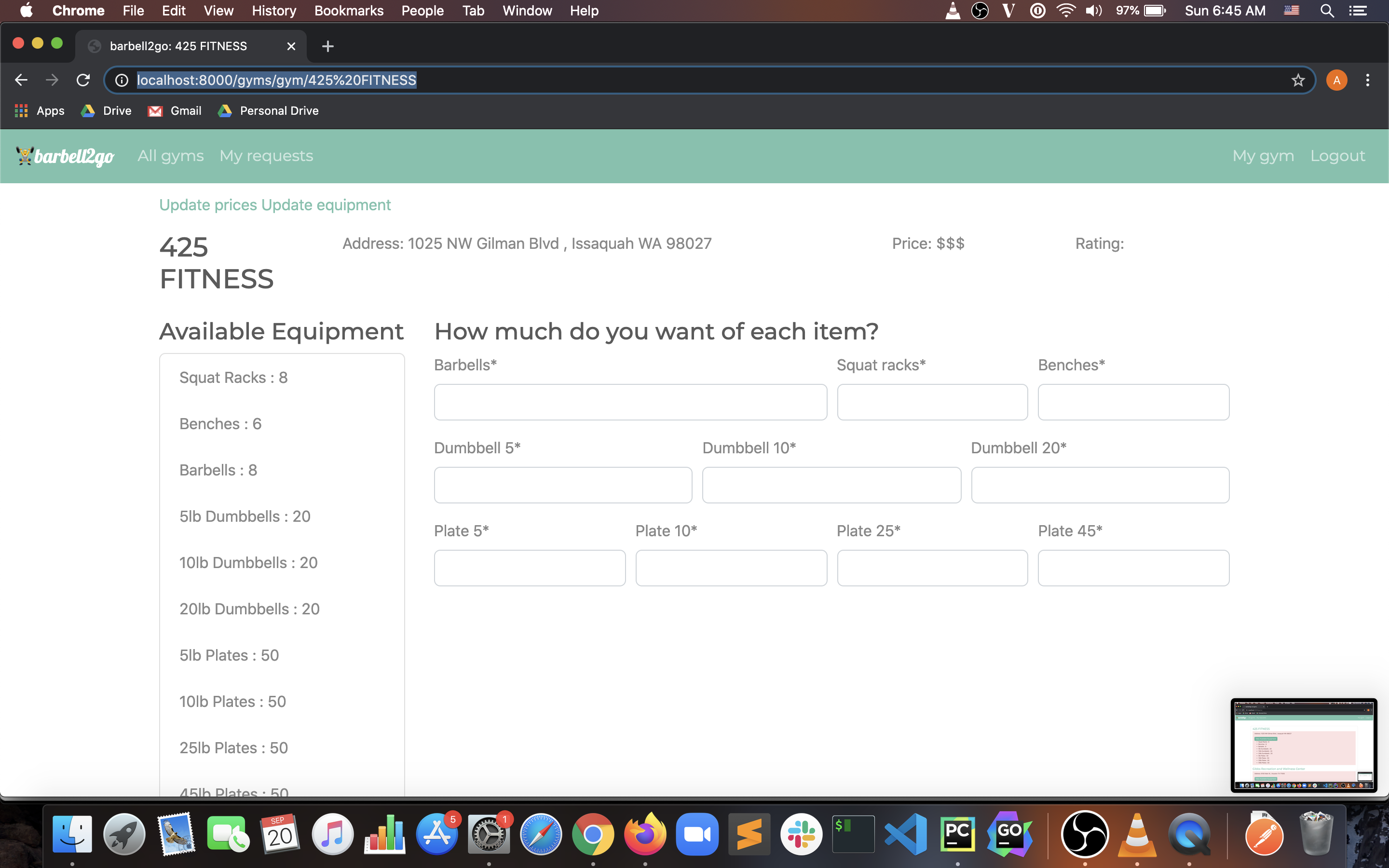Focus the Barbells input field
The height and width of the screenshot is (868, 1389).
[630, 402]
